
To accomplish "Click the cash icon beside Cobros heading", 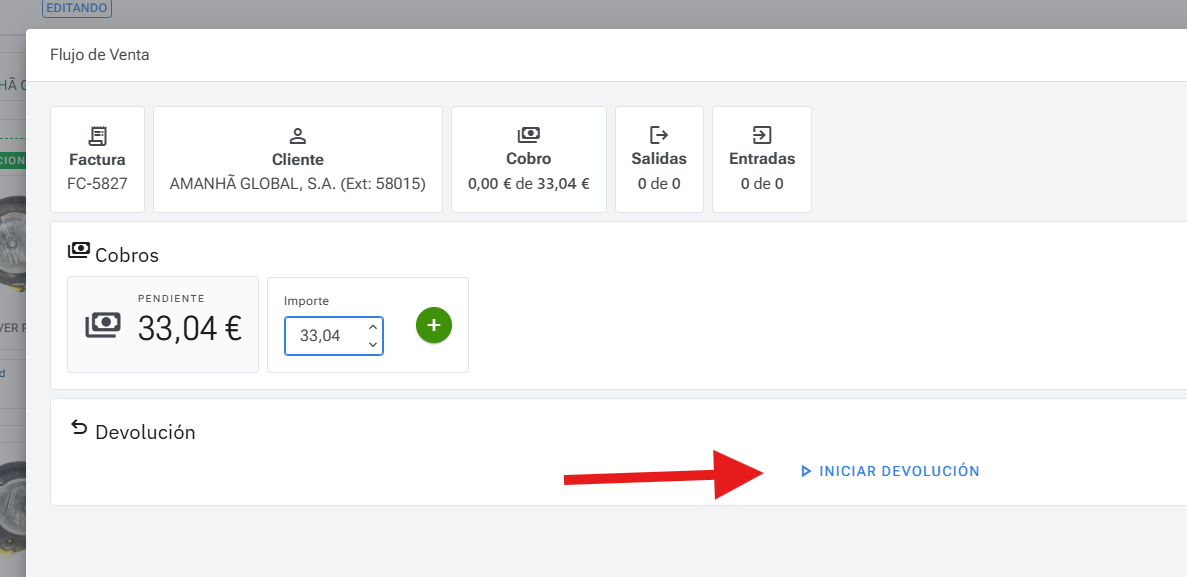I will coord(78,250).
